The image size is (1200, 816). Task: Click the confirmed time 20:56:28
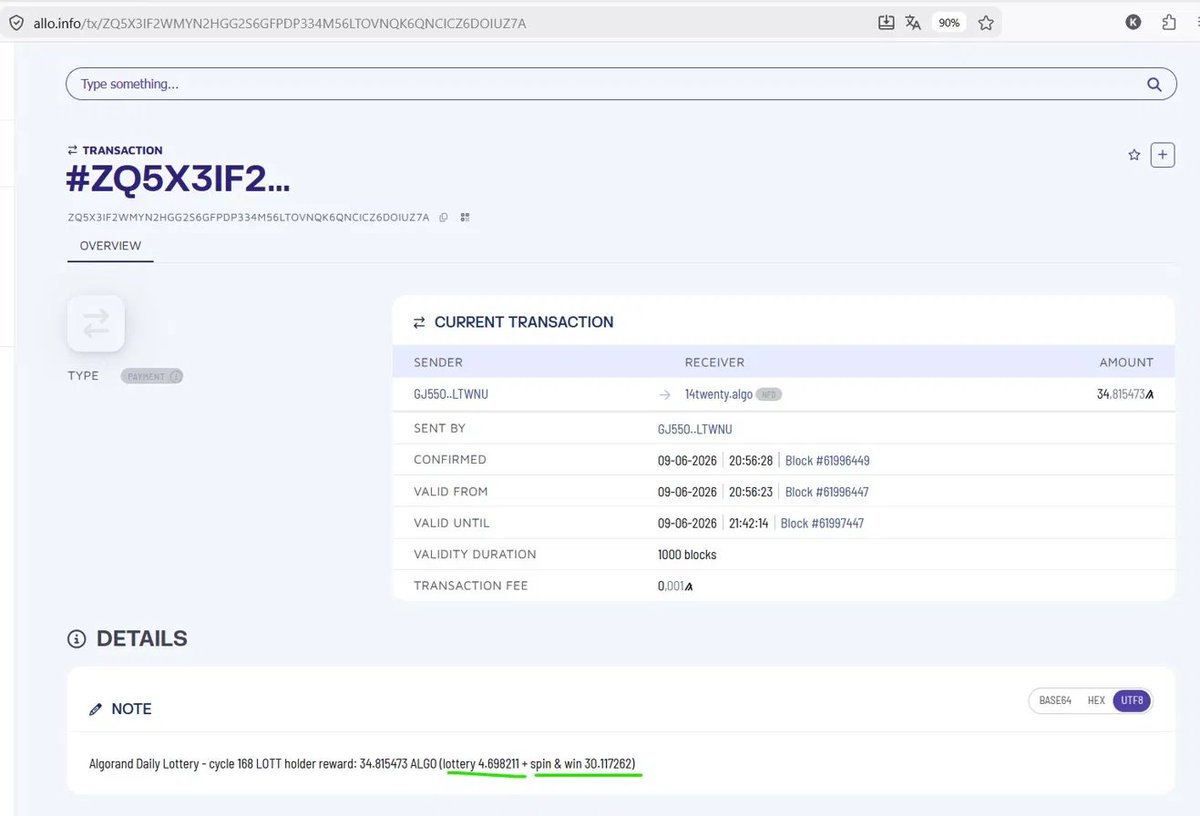pyautogui.click(x=751, y=460)
